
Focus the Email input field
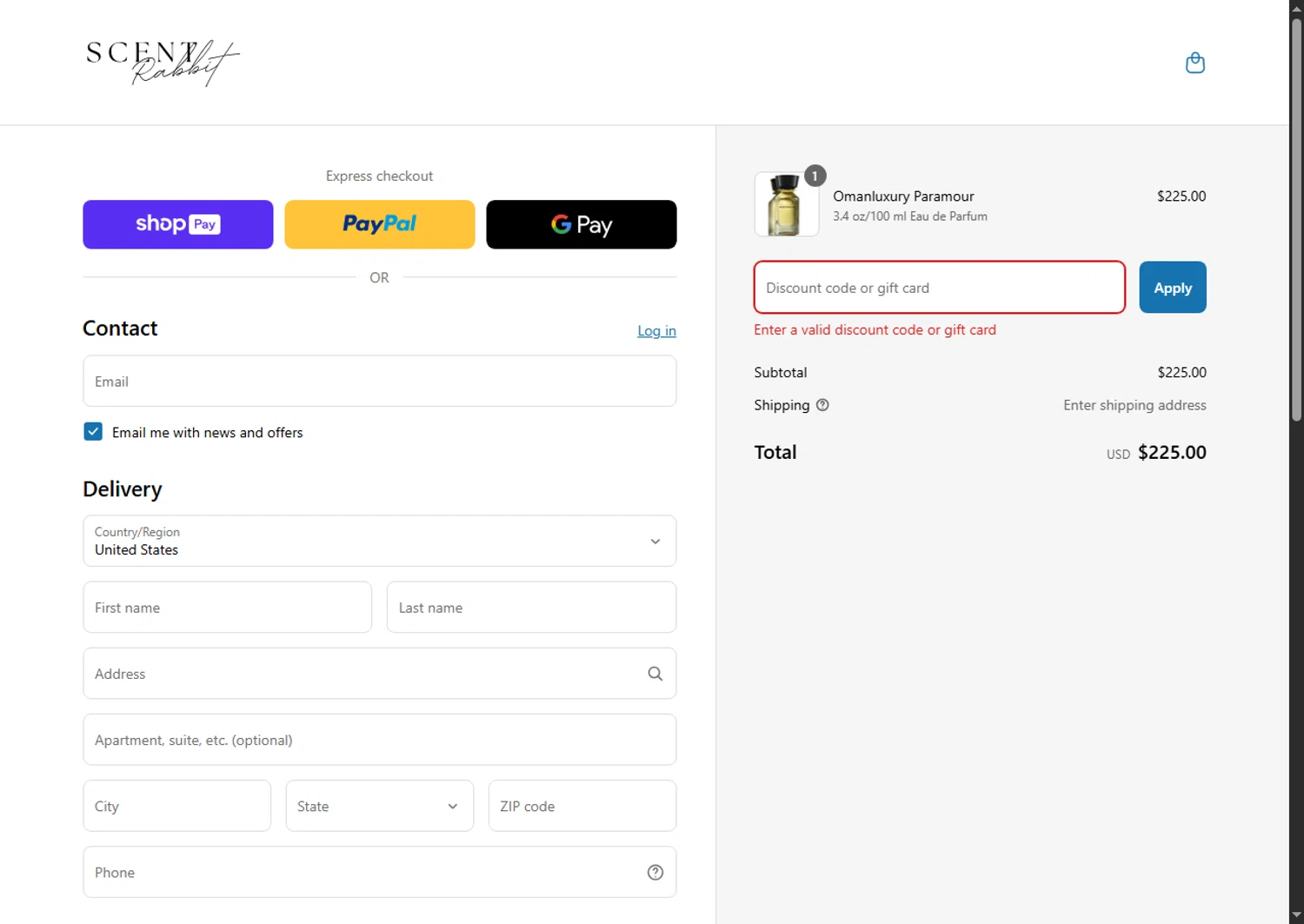coord(380,381)
